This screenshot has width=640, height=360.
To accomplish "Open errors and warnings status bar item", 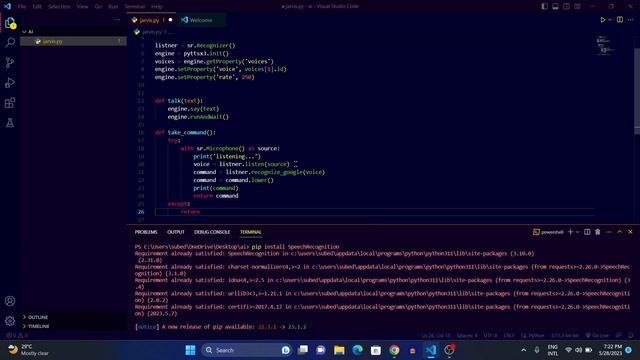I will coord(17,336).
